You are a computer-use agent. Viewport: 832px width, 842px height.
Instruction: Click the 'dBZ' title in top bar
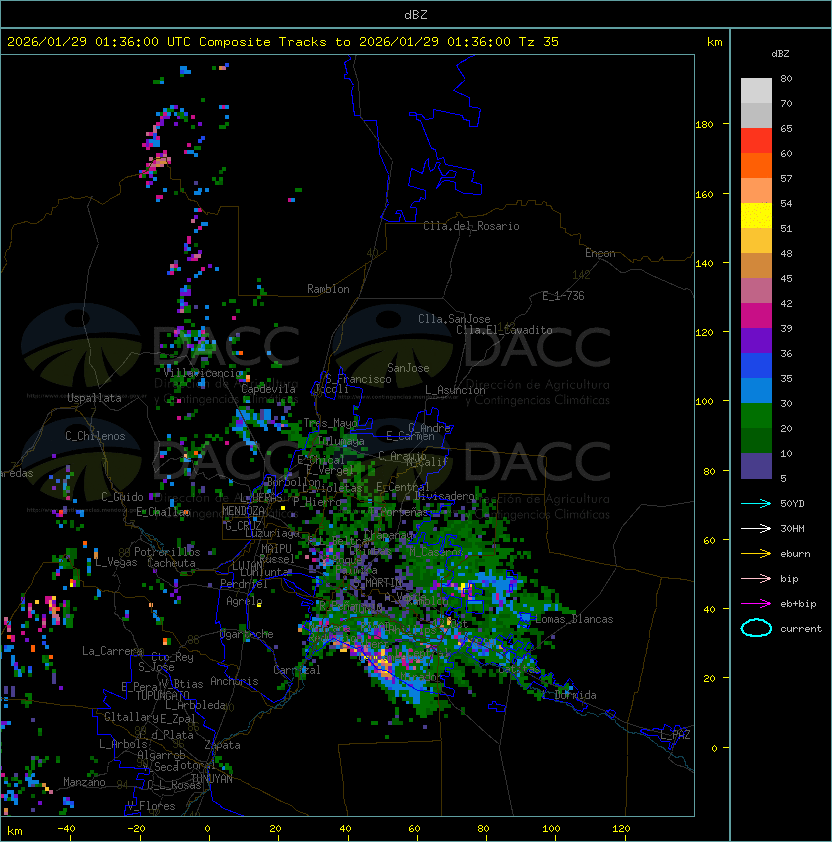[416, 14]
